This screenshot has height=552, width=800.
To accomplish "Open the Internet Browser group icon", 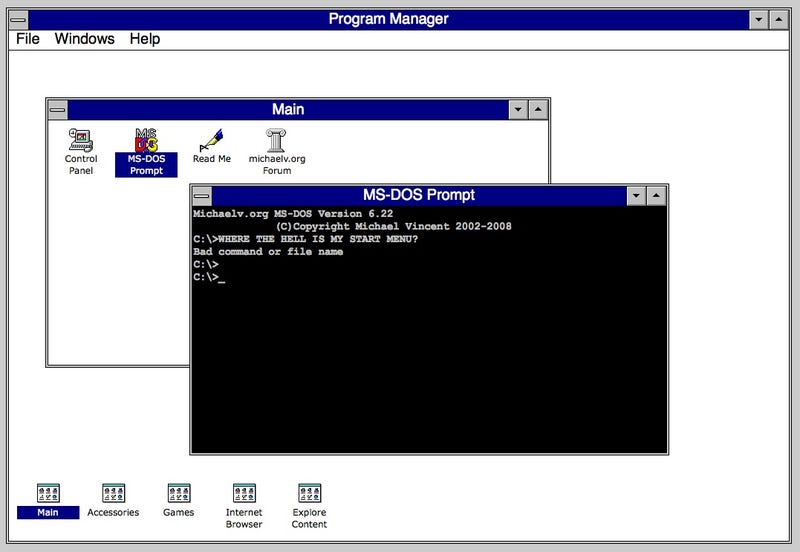I will (244, 506).
